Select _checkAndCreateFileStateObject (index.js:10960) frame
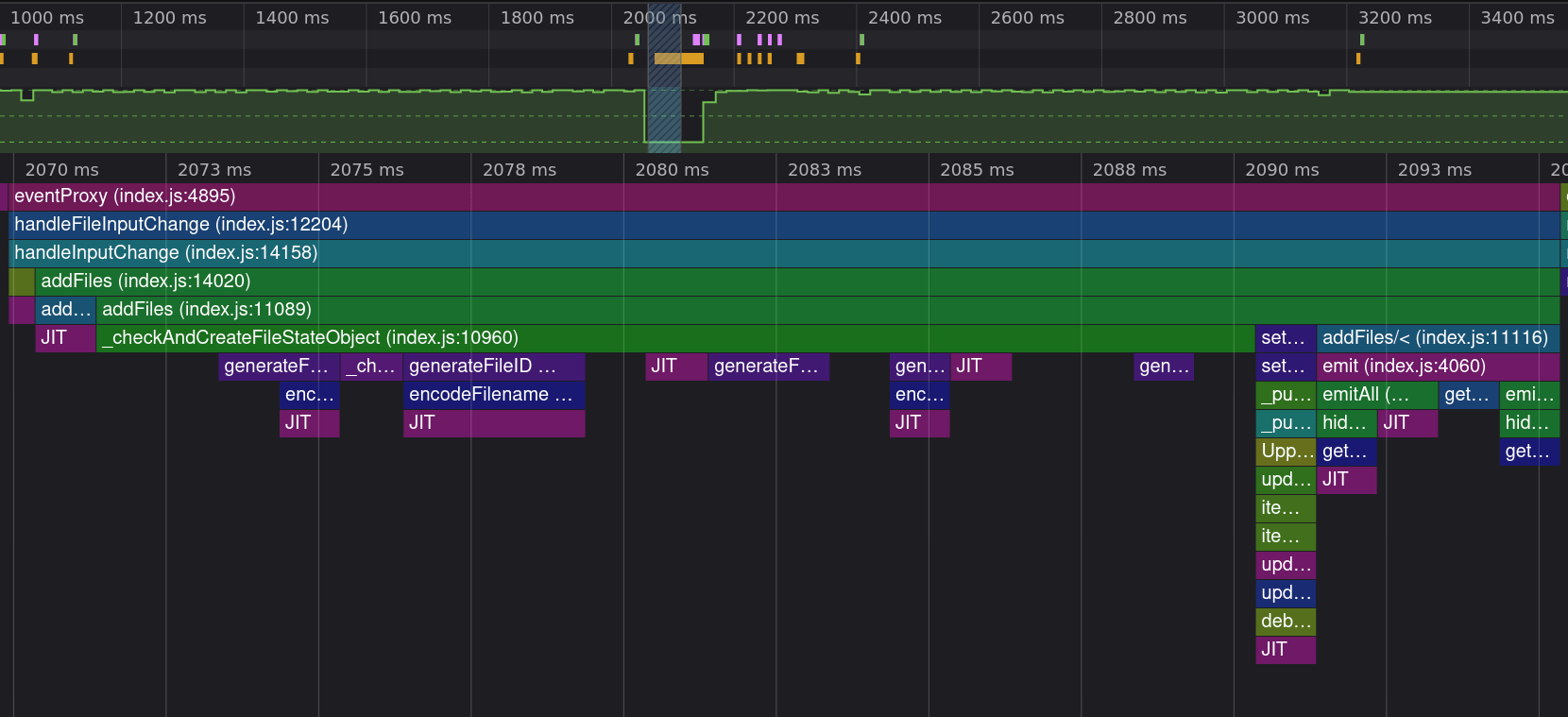 (x=675, y=338)
